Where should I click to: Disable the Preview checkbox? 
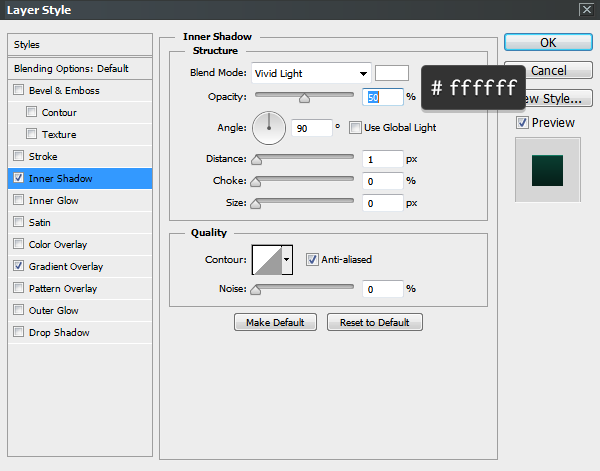pos(522,122)
